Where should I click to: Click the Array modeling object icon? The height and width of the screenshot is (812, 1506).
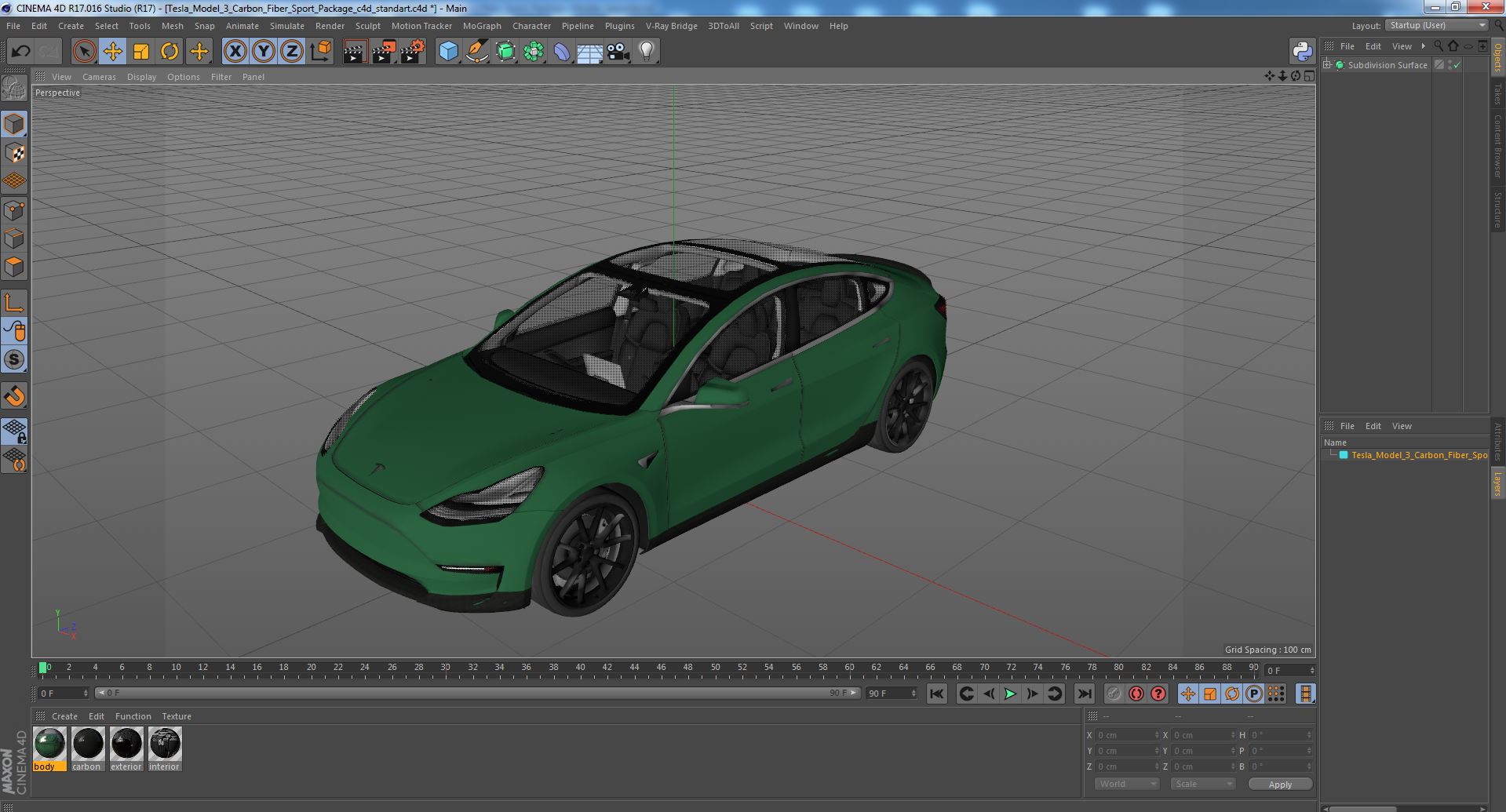click(x=534, y=52)
